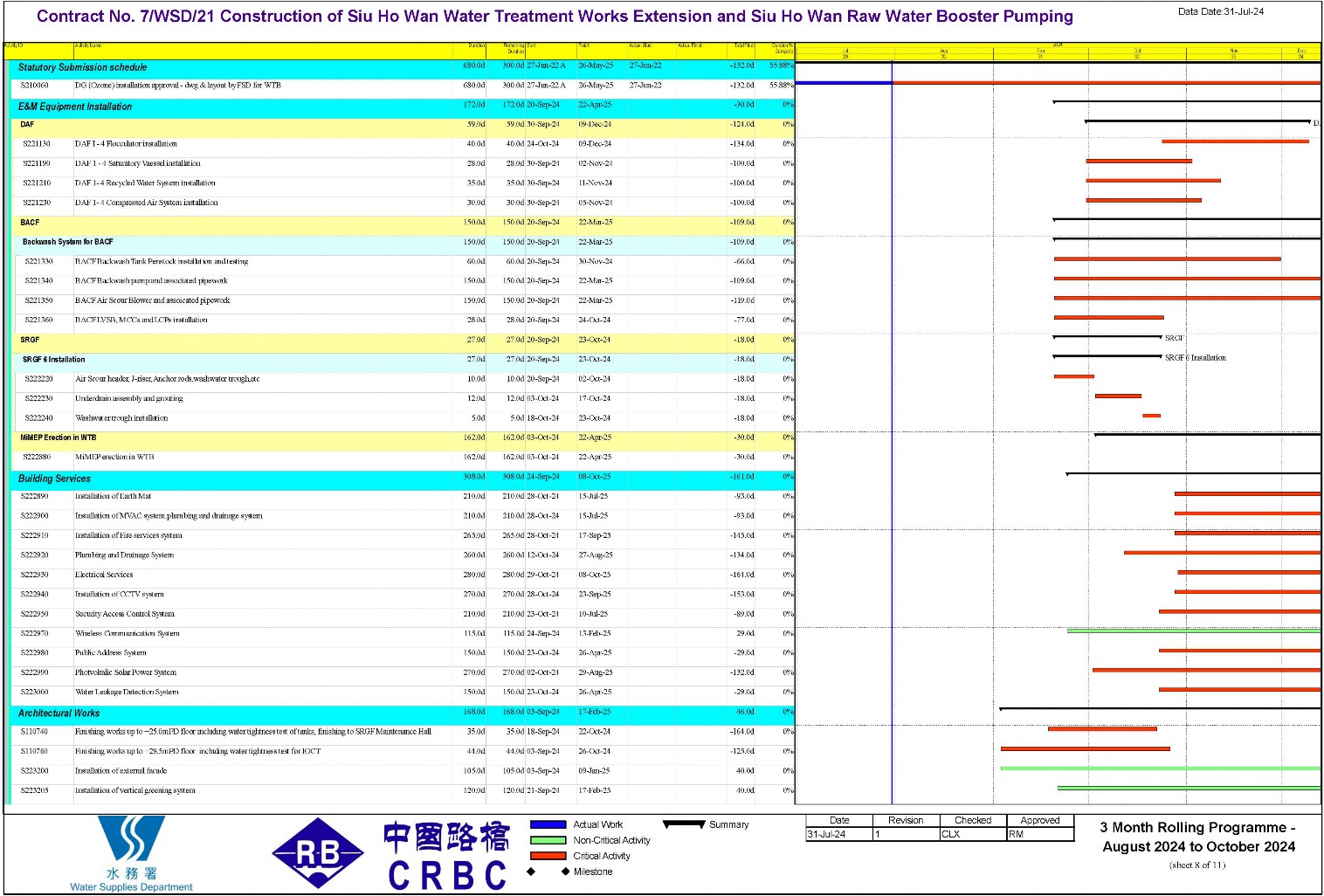Click activity ID S210060
1324x896 pixels.
click(x=35, y=86)
